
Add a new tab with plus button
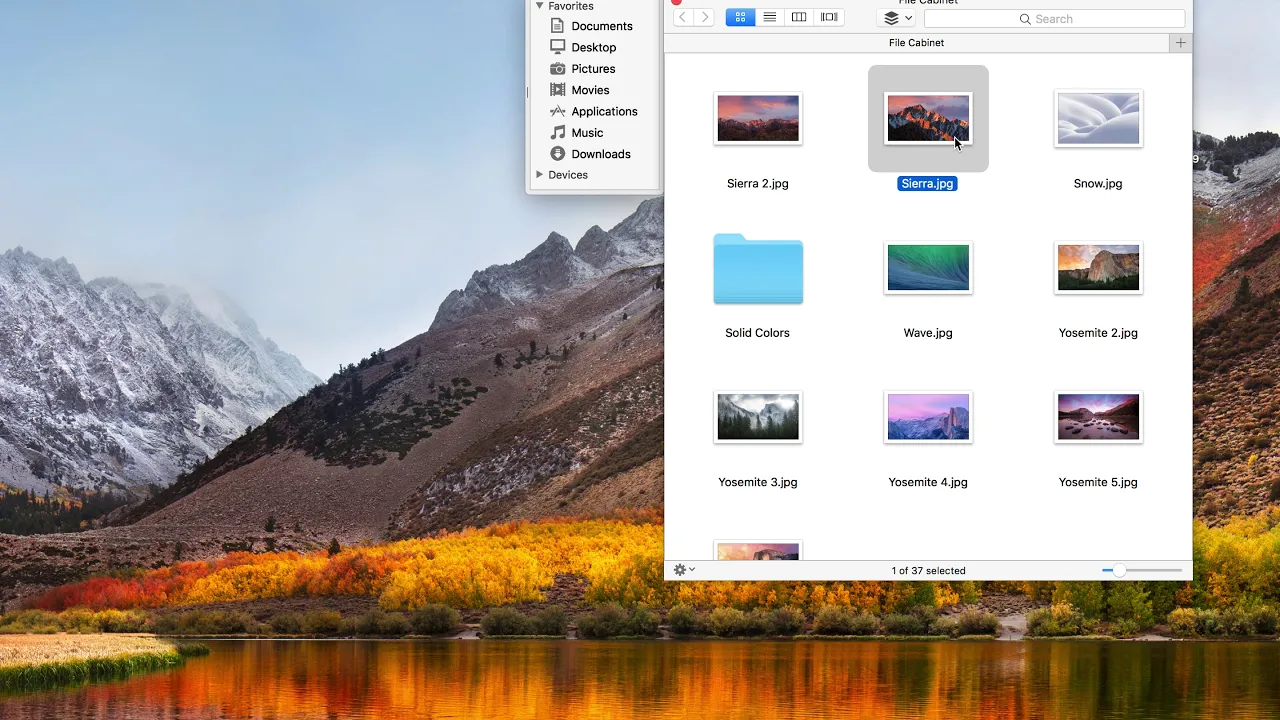(1181, 43)
